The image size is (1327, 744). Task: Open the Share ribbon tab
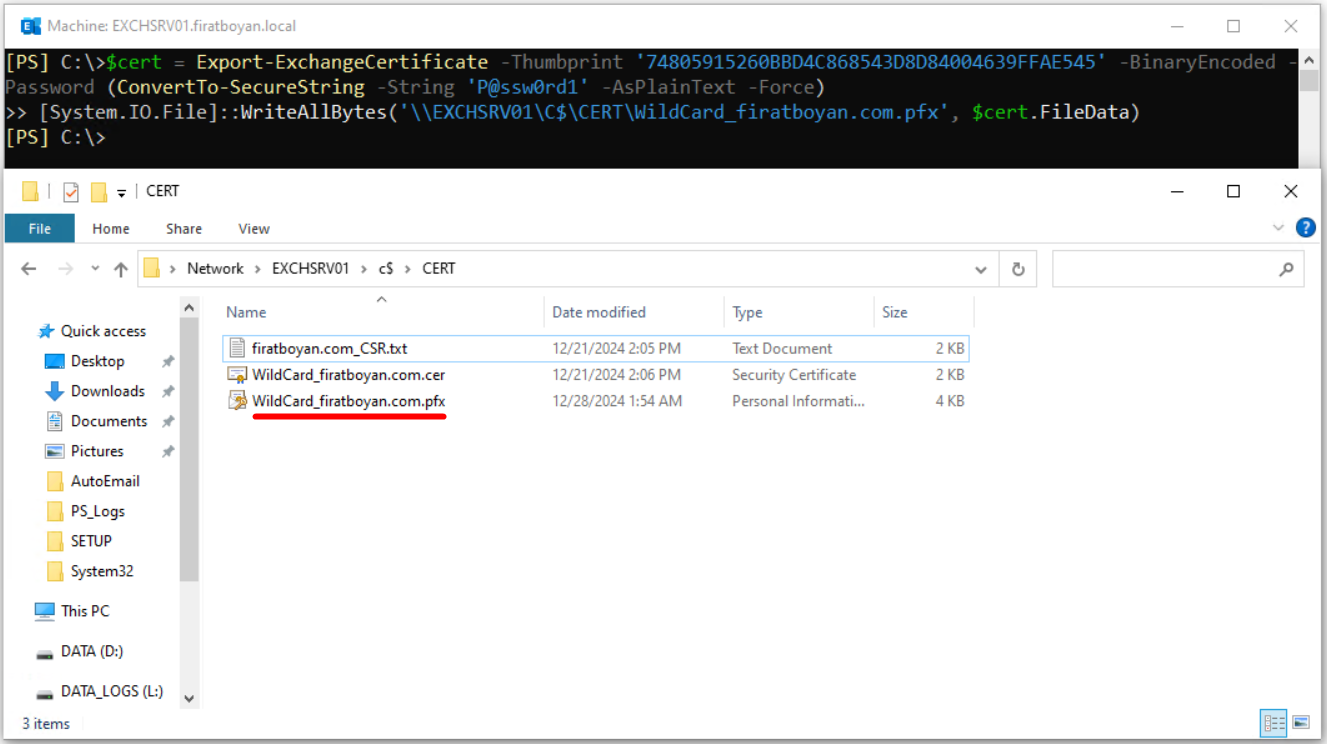click(184, 228)
